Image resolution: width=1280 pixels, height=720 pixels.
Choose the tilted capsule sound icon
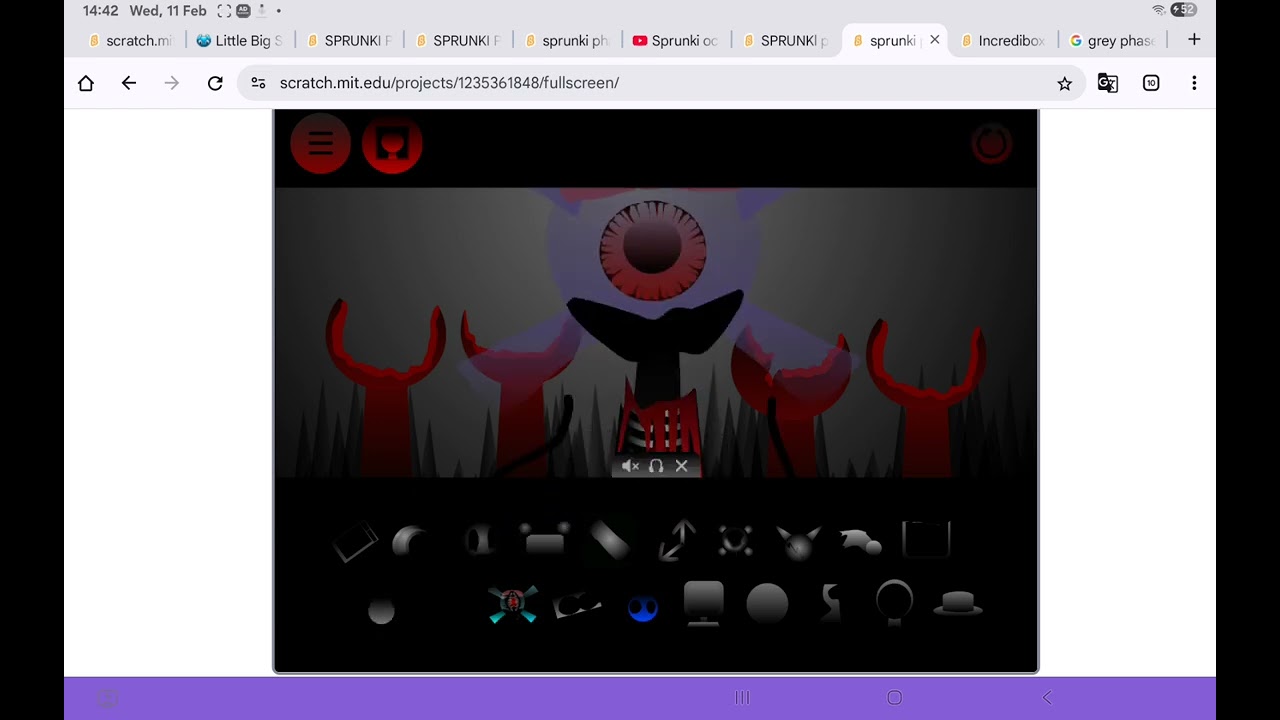pyautogui.click(x=609, y=541)
